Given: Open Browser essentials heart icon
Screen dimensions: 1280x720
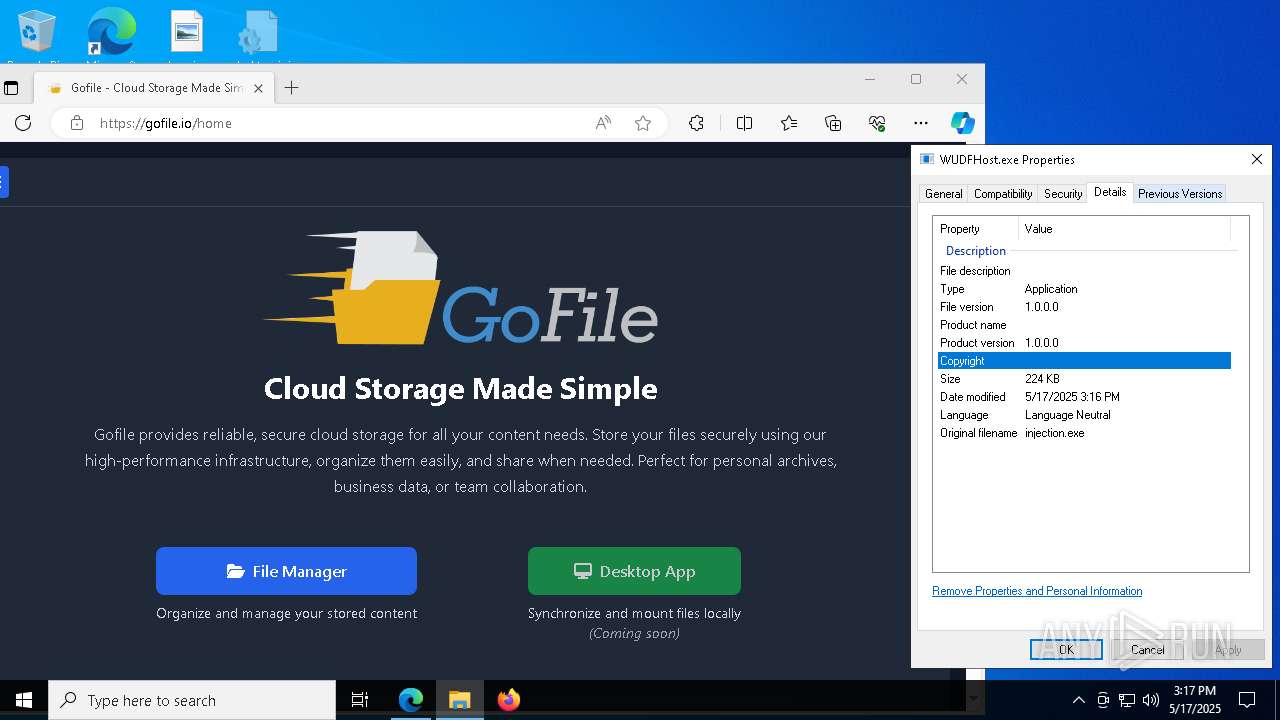Looking at the screenshot, I should point(877,123).
